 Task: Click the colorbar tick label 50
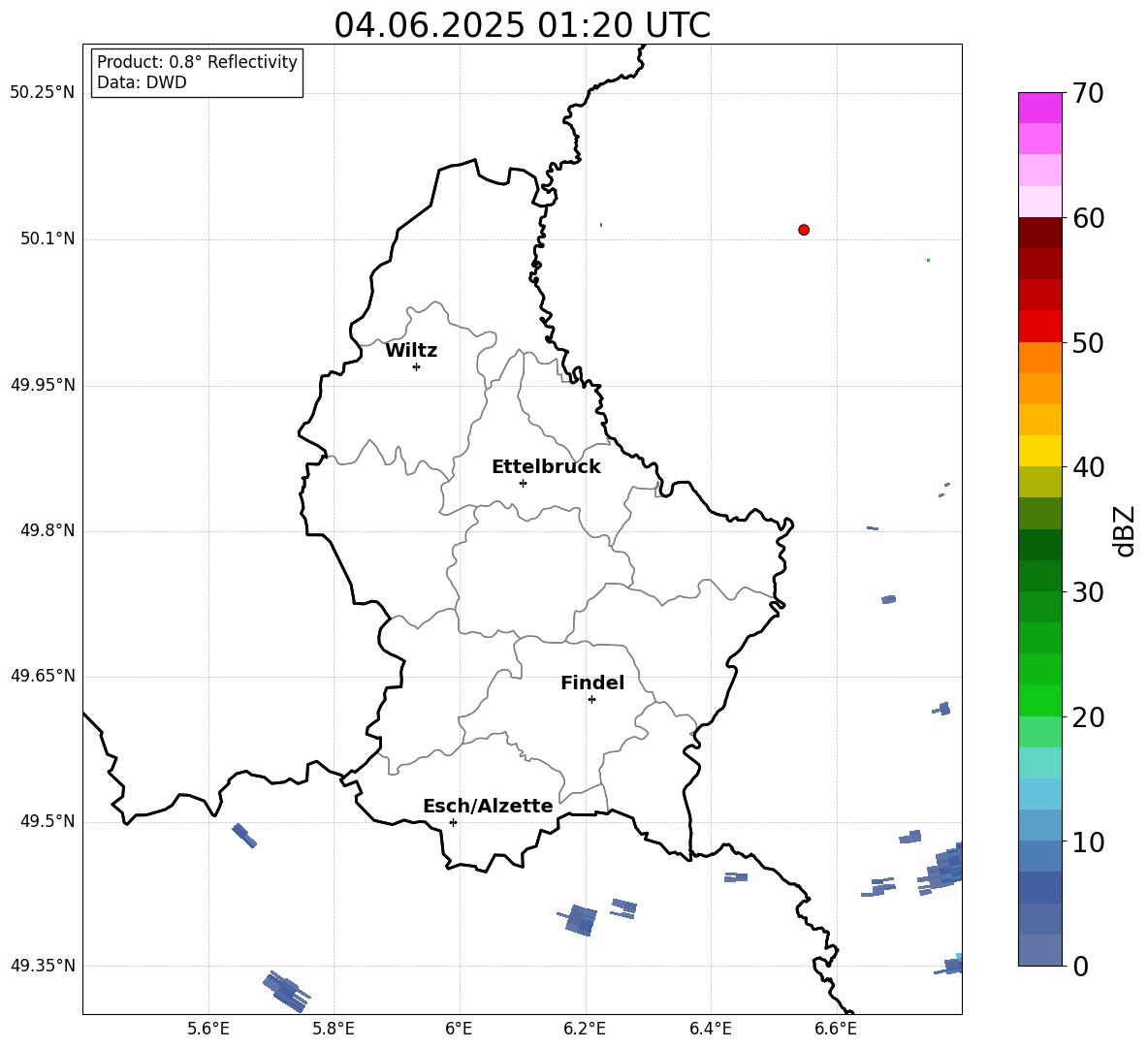coord(1088,342)
